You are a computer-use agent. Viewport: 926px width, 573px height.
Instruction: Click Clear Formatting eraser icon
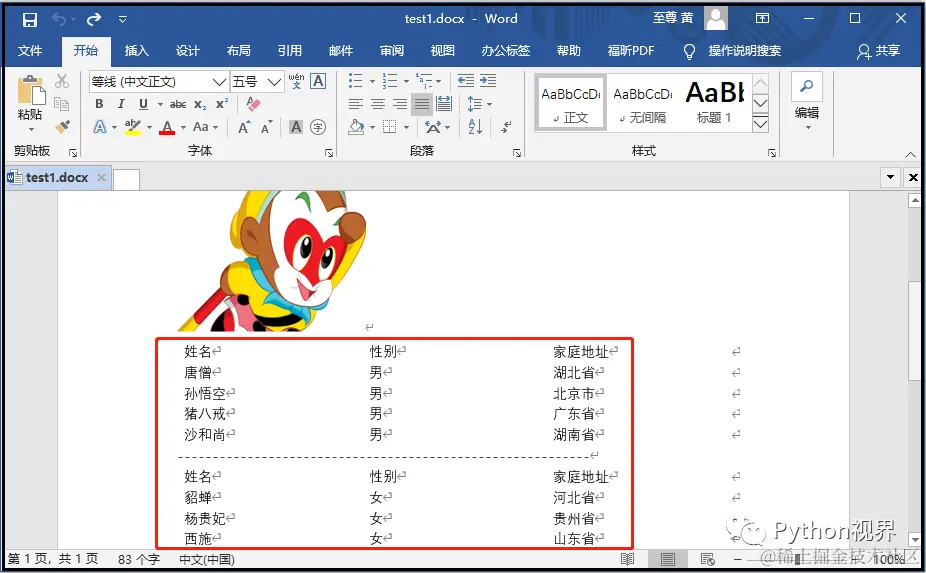click(253, 104)
